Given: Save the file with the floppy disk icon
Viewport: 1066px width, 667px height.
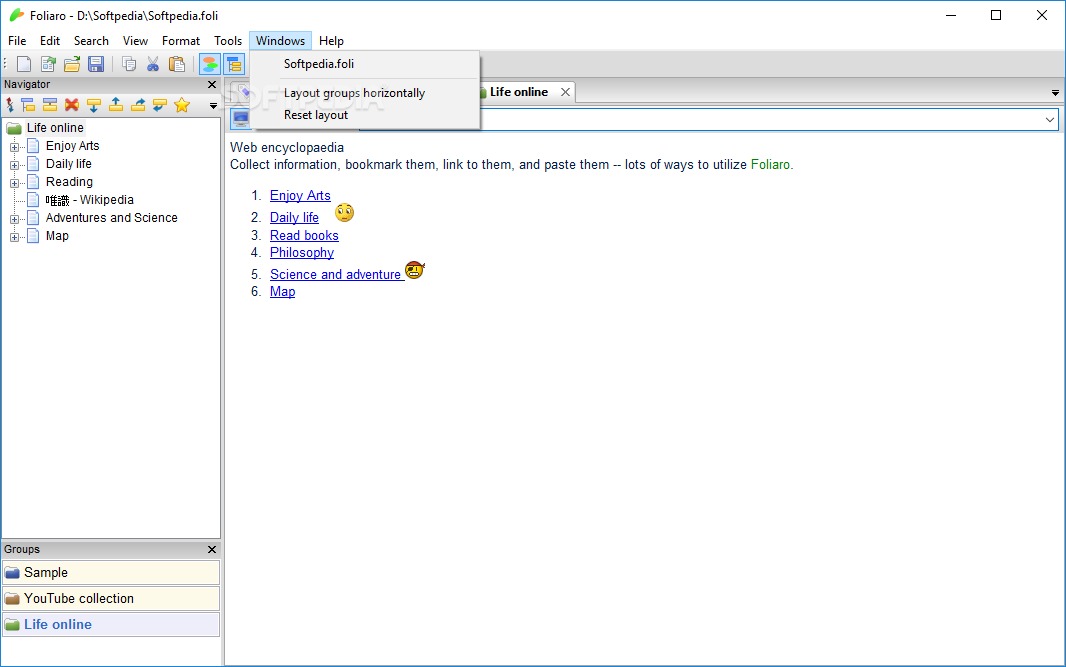Looking at the screenshot, I should pos(96,65).
